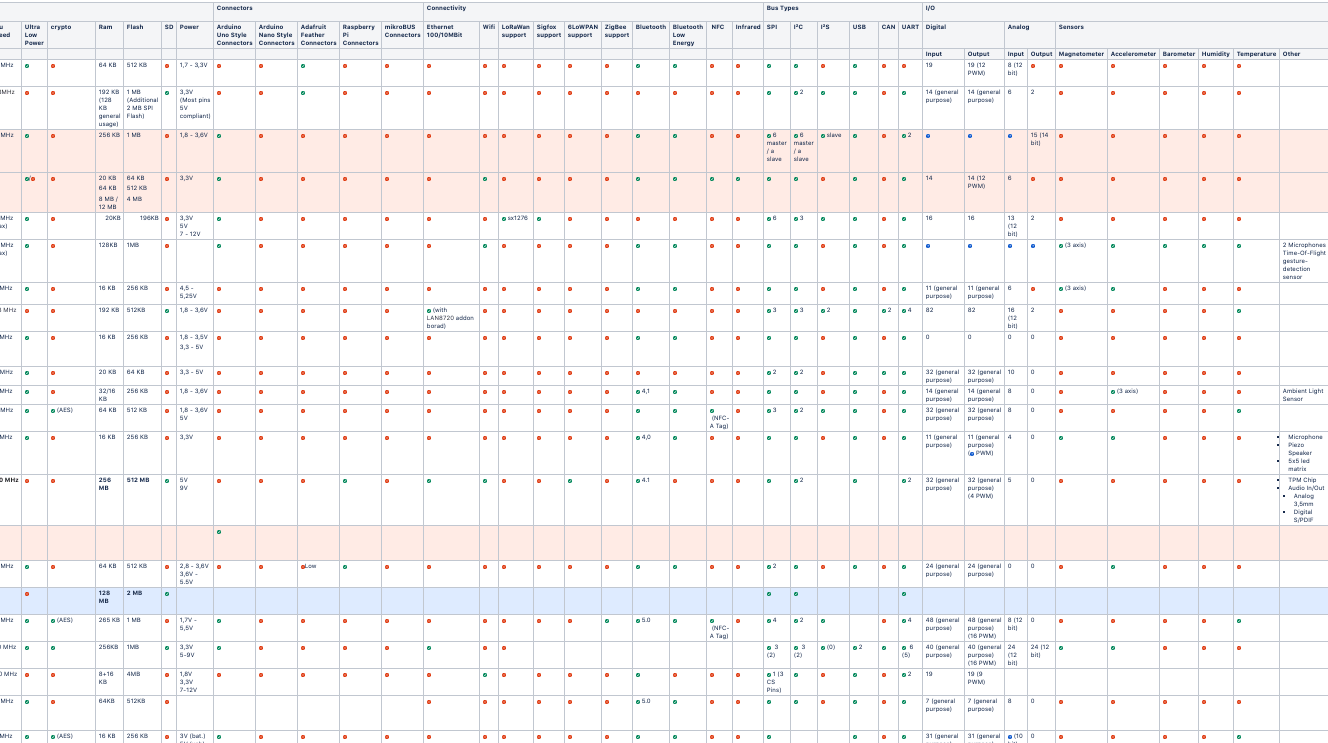Click the check icon next to LAN8720 addon text
The height and width of the screenshot is (743, 1328).
coord(429,311)
